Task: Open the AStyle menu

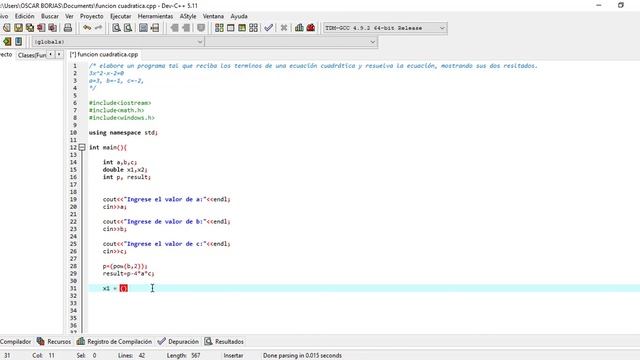Action: (188, 16)
